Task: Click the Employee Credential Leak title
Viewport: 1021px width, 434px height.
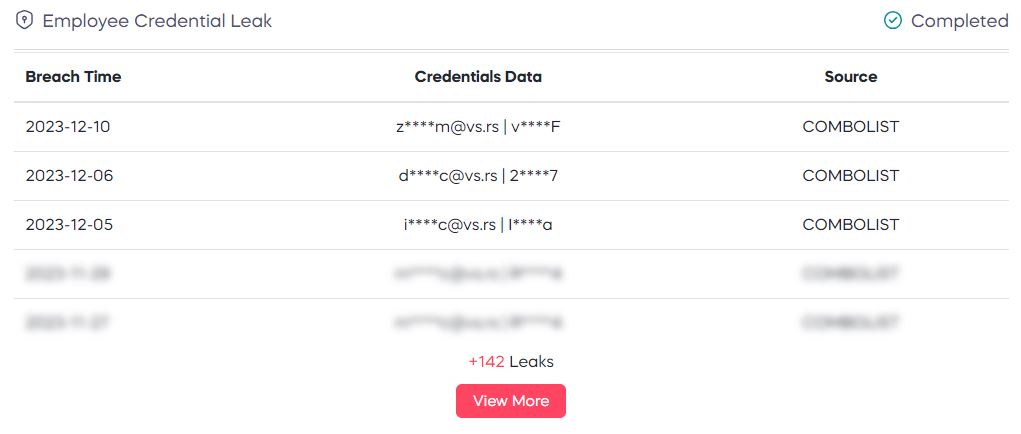Action: pos(157,21)
